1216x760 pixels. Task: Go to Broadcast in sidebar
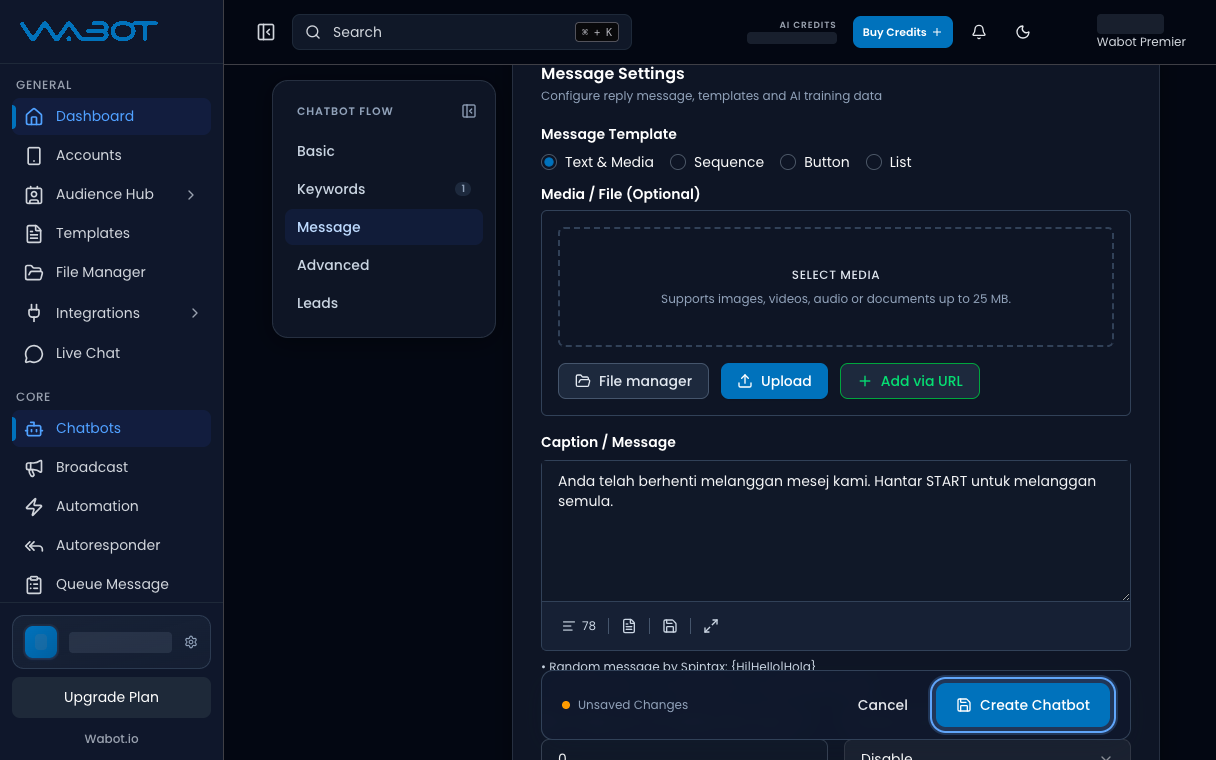point(111,467)
